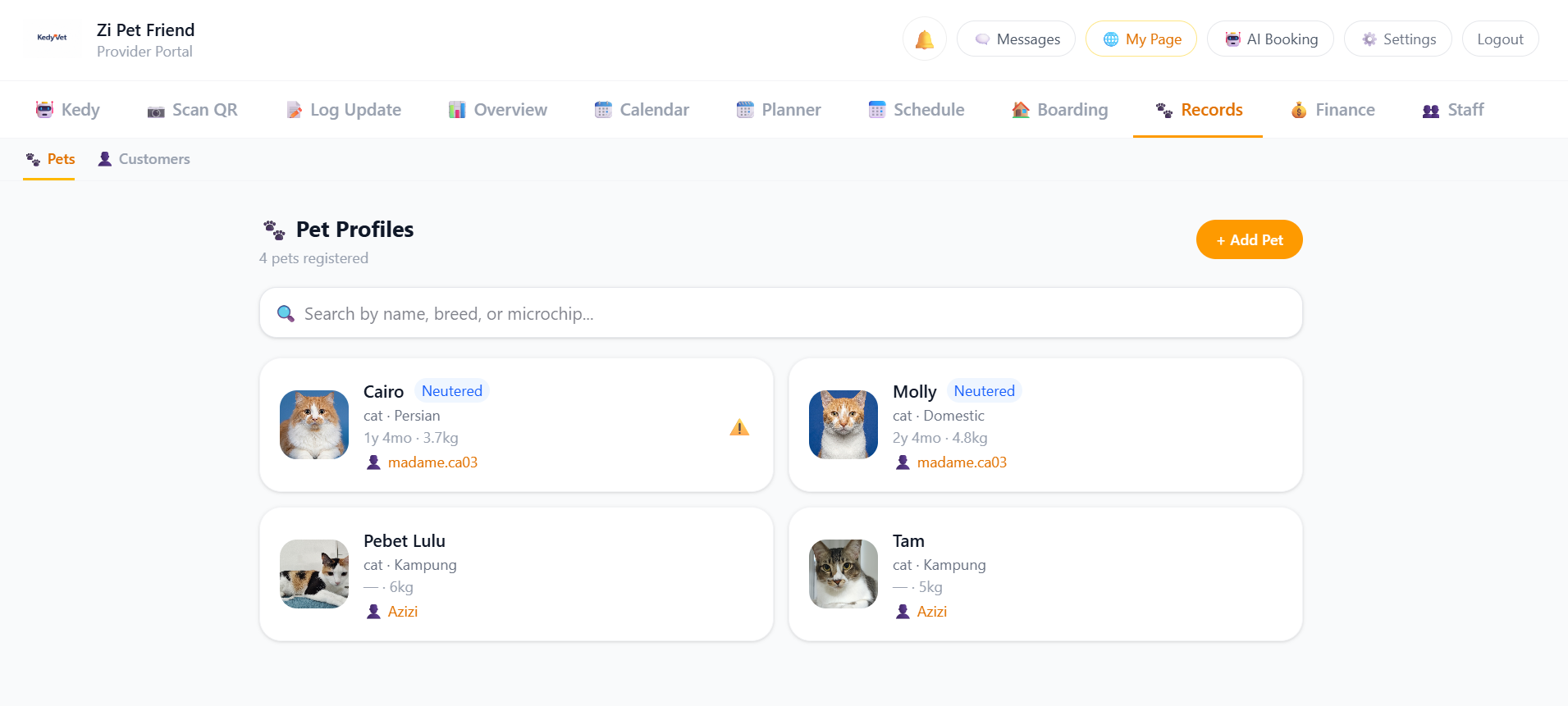The image size is (1568, 706).
Task: Click the Neutered badge on Cairo
Action: [x=452, y=391]
